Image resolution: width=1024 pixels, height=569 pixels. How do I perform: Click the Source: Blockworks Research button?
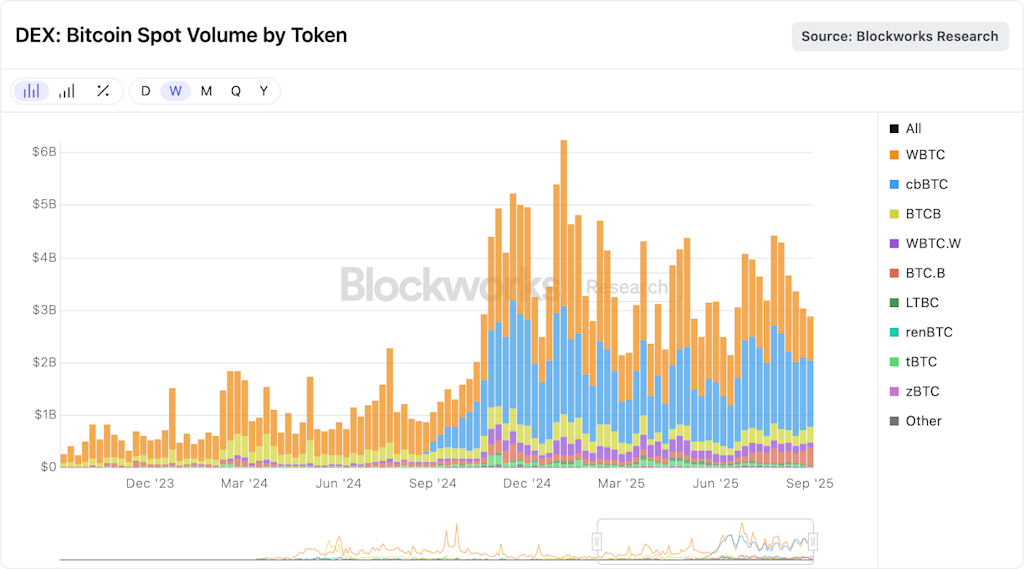[x=900, y=37]
